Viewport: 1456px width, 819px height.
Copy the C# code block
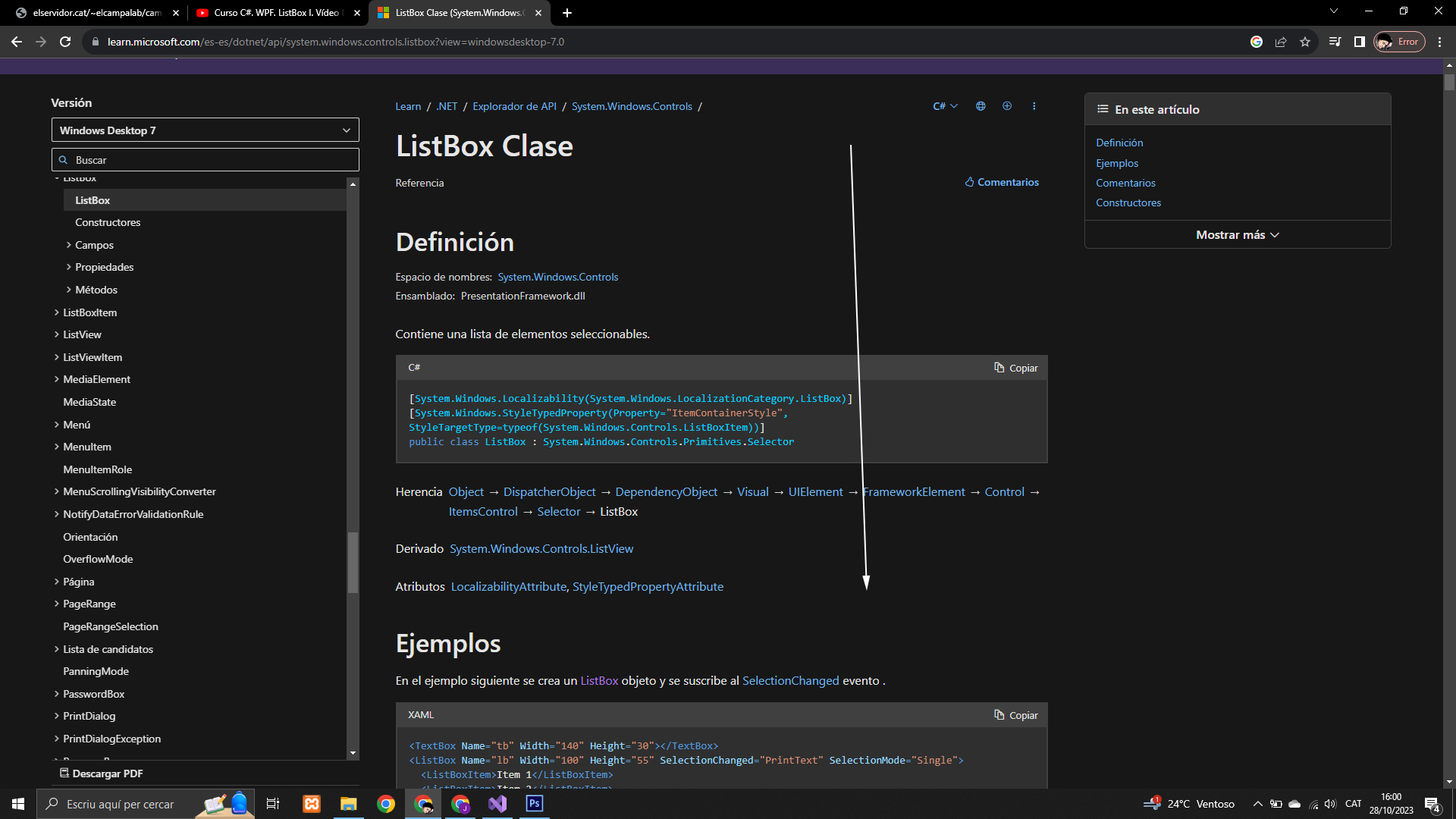tap(1016, 368)
